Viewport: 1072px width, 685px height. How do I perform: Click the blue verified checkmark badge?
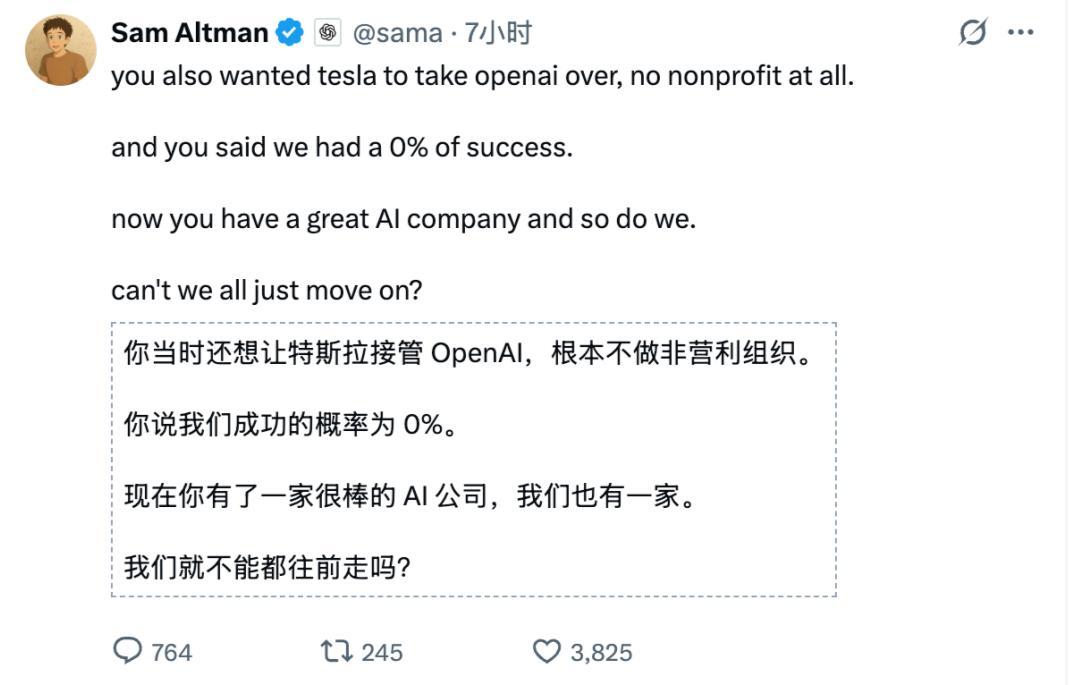pos(290,33)
